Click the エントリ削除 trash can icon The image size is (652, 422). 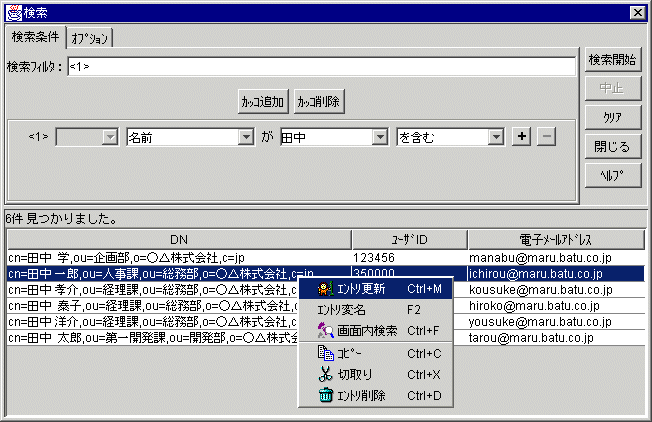(x=326, y=395)
